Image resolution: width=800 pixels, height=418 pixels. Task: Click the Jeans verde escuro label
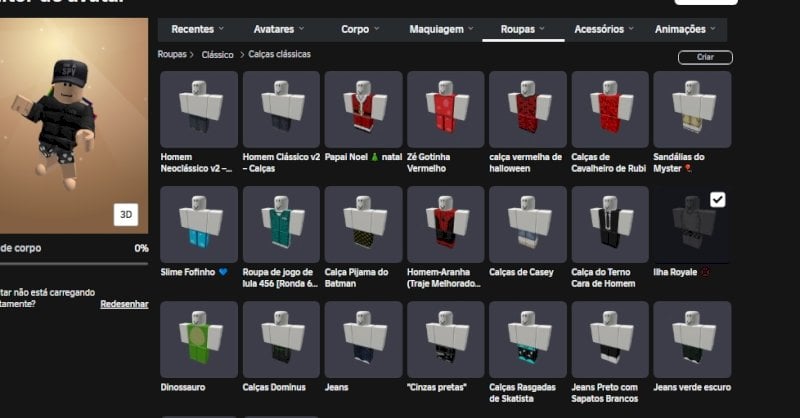(x=692, y=387)
